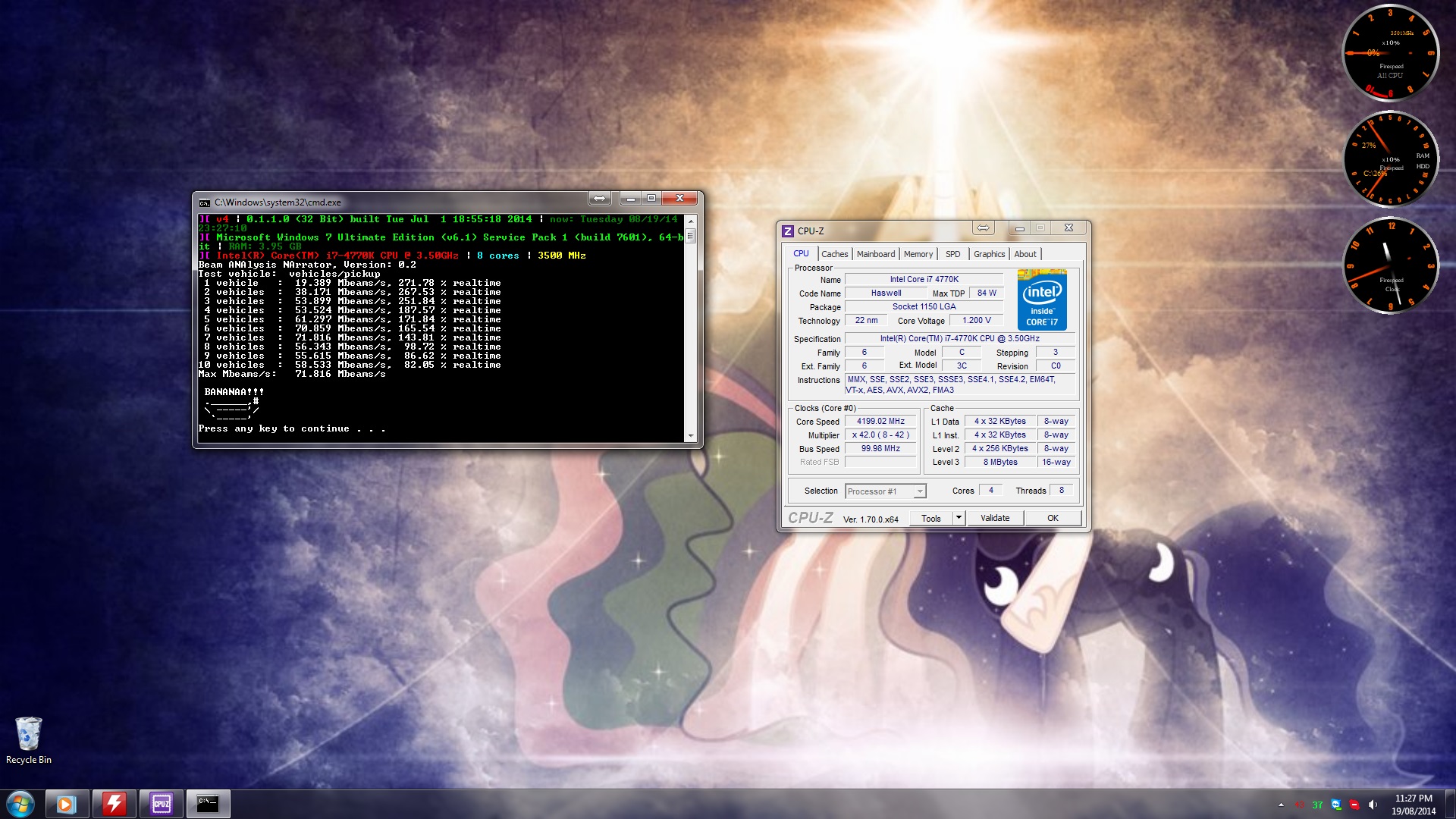This screenshot has width=1456, height=819.
Task: Click the red 43 temperature tray icon
Action: tap(1299, 805)
